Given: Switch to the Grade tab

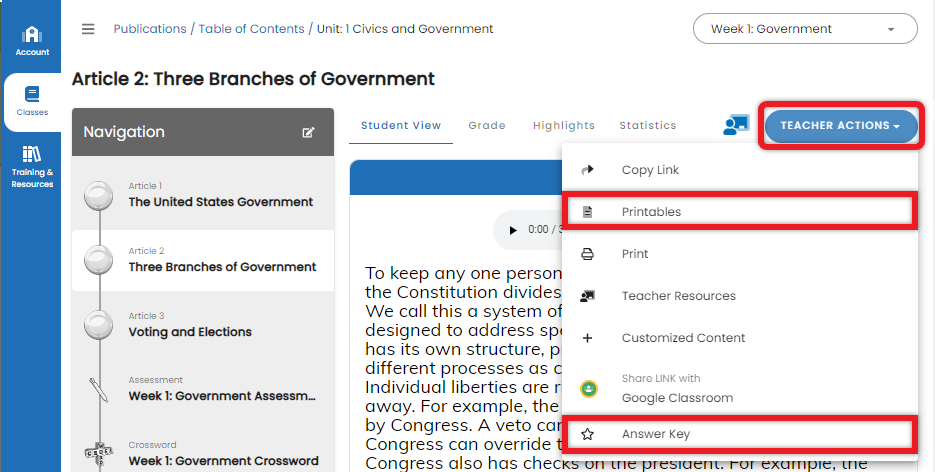Looking at the screenshot, I should [487, 126].
